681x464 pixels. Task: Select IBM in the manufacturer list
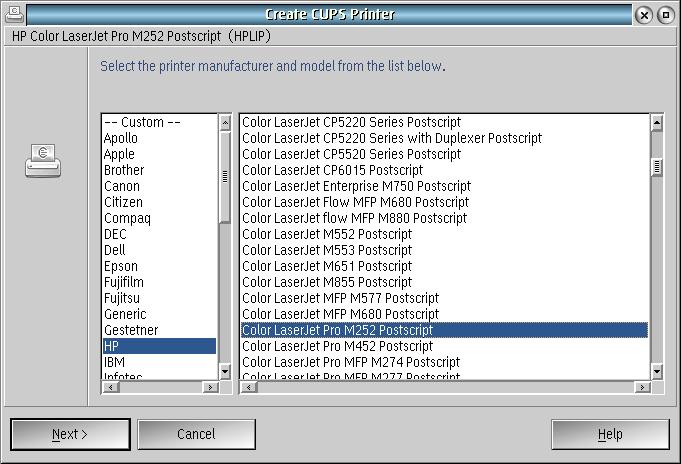tap(159, 362)
